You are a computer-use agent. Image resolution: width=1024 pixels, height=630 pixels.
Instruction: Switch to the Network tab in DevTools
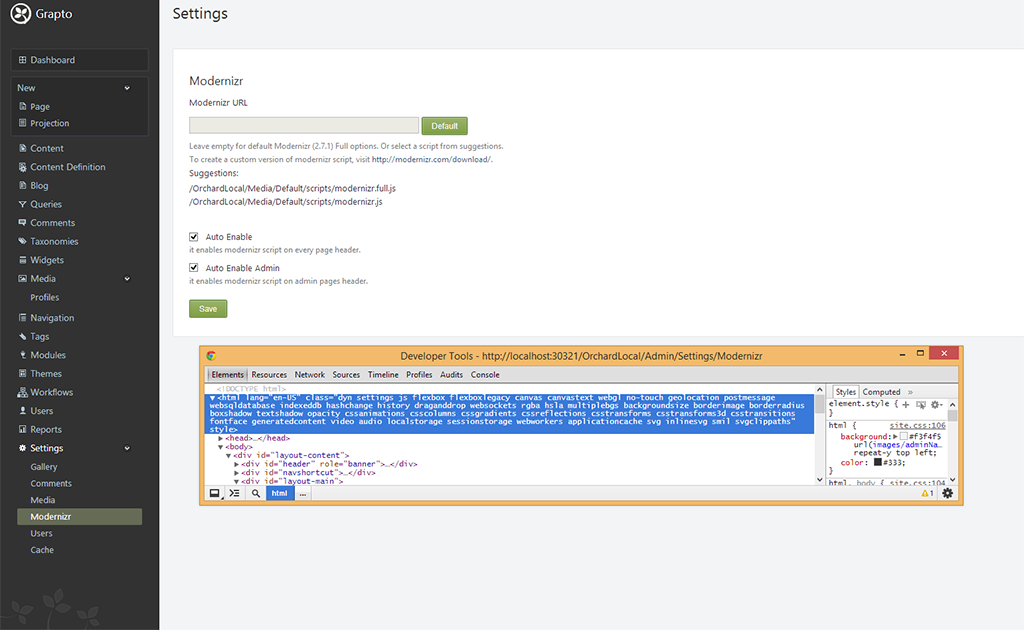[309, 375]
